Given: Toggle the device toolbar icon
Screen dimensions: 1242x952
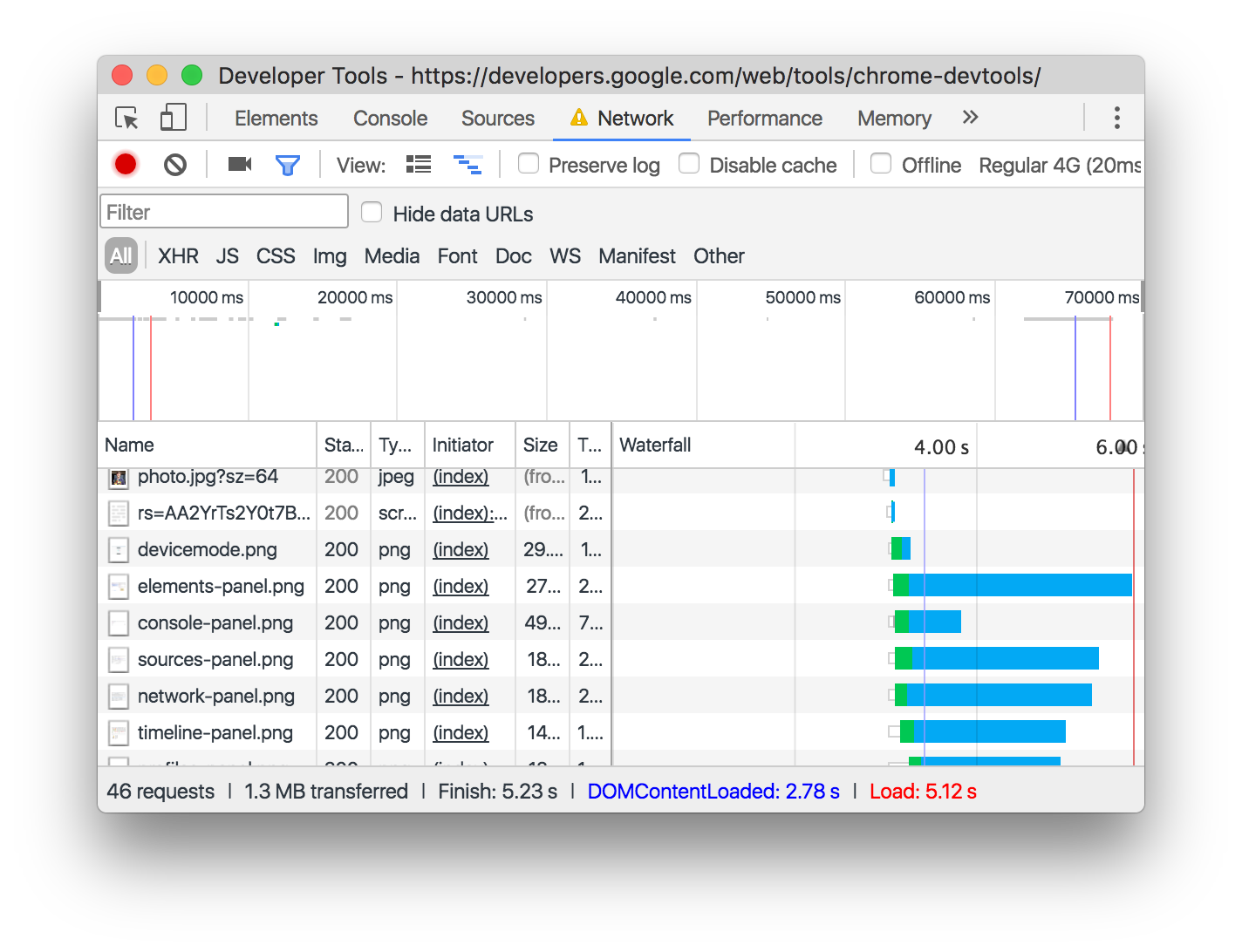Looking at the screenshot, I should (x=174, y=118).
